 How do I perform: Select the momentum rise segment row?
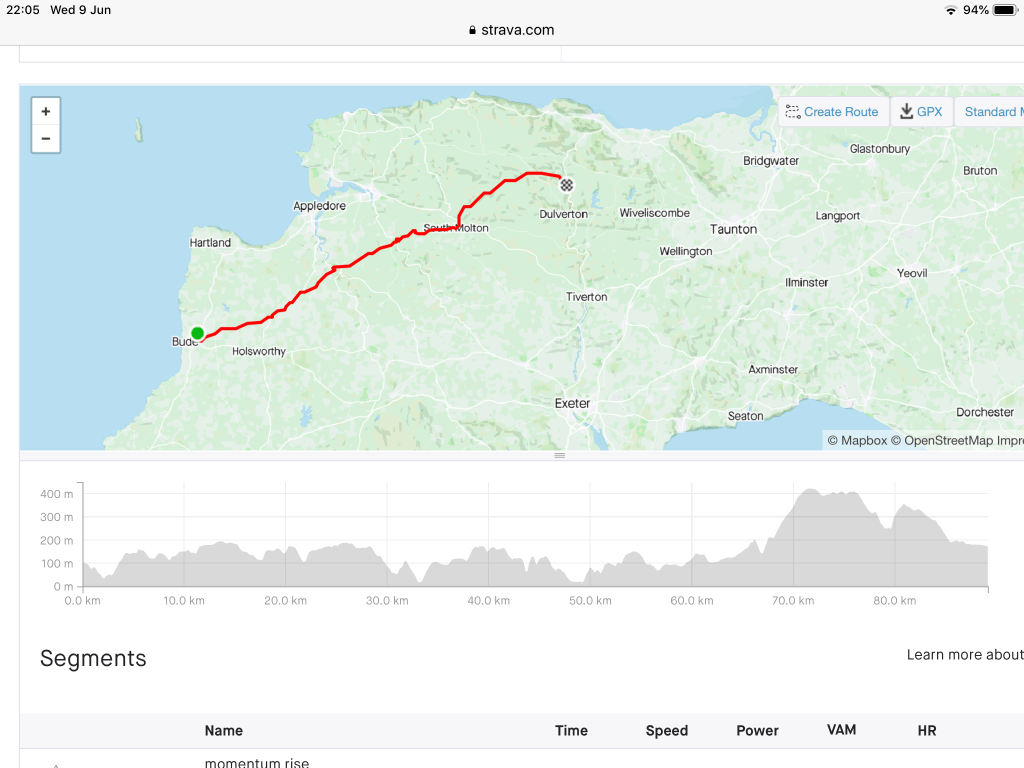[x=257, y=763]
